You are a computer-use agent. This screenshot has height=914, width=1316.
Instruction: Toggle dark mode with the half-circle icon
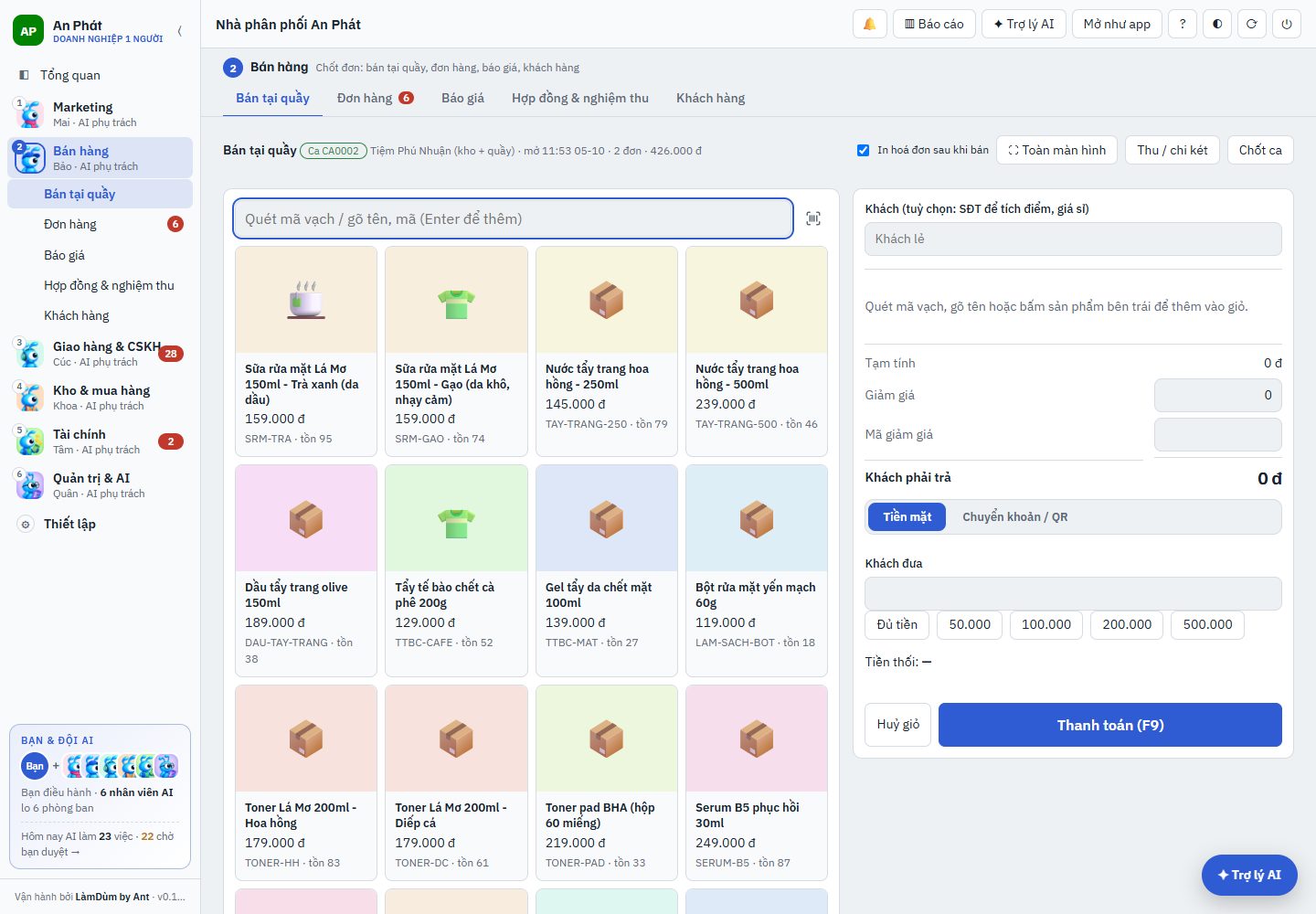coord(1217,24)
